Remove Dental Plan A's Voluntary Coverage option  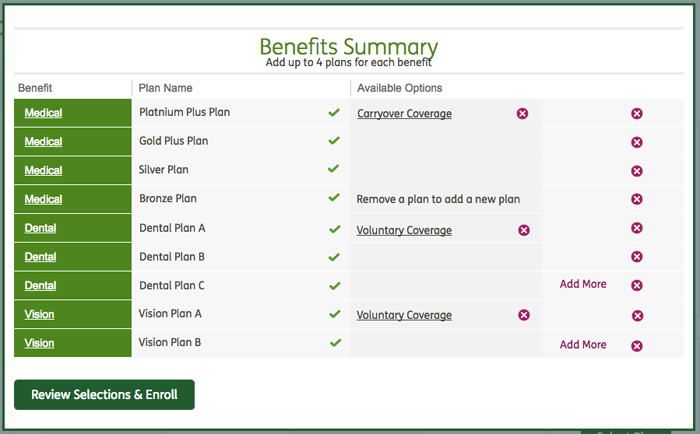pyautogui.click(x=523, y=230)
